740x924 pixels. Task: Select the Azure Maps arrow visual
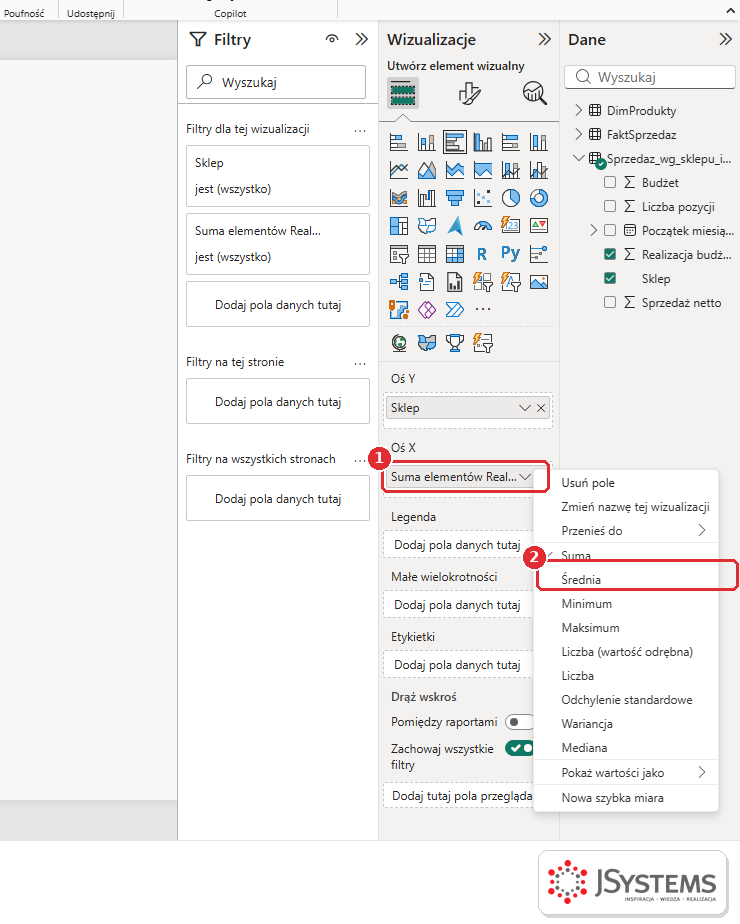point(455,226)
